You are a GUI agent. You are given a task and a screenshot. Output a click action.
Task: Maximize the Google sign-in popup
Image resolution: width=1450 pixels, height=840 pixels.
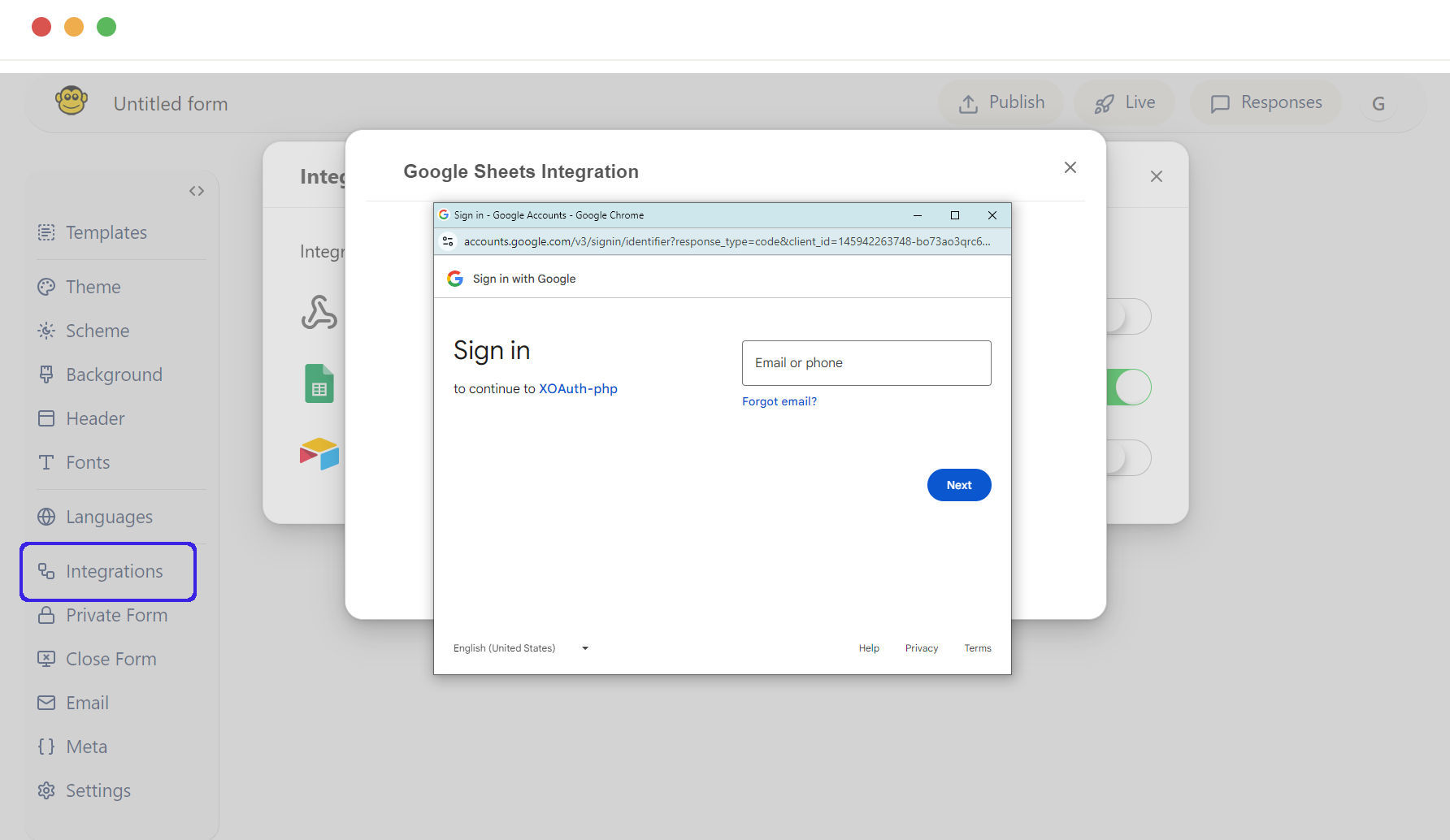click(955, 215)
